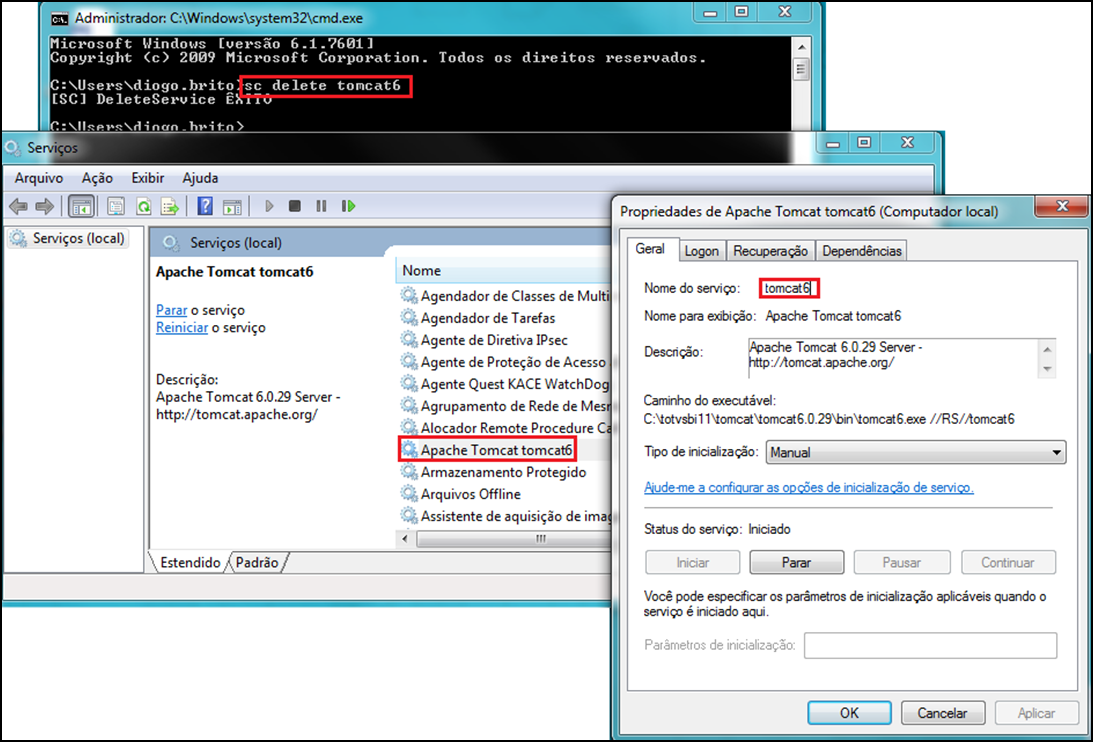Open the help link about startup options
The height and width of the screenshot is (742, 1093).
(x=809, y=487)
